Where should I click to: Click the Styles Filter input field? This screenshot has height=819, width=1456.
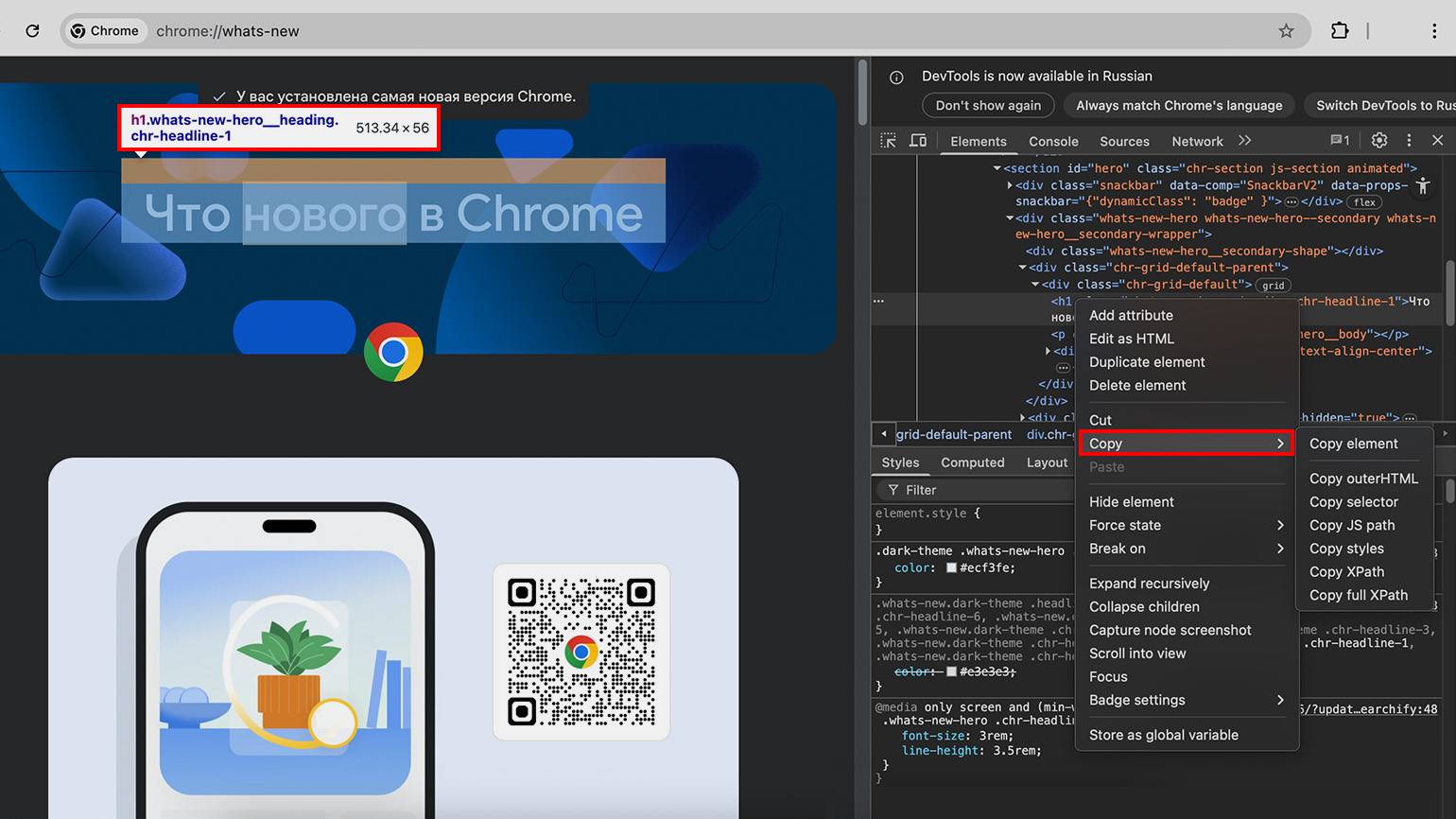click(x=976, y=490)
